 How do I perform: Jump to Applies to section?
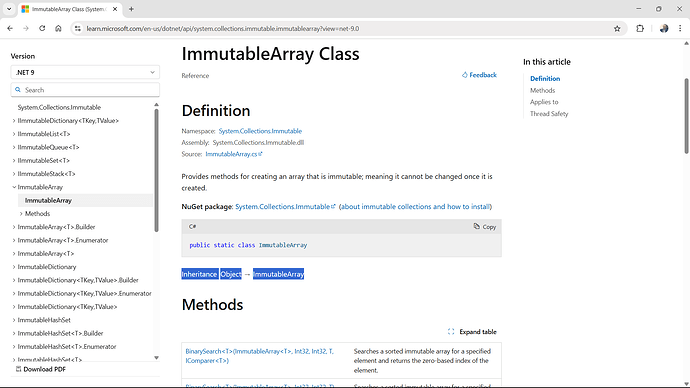tap(544, 102)
